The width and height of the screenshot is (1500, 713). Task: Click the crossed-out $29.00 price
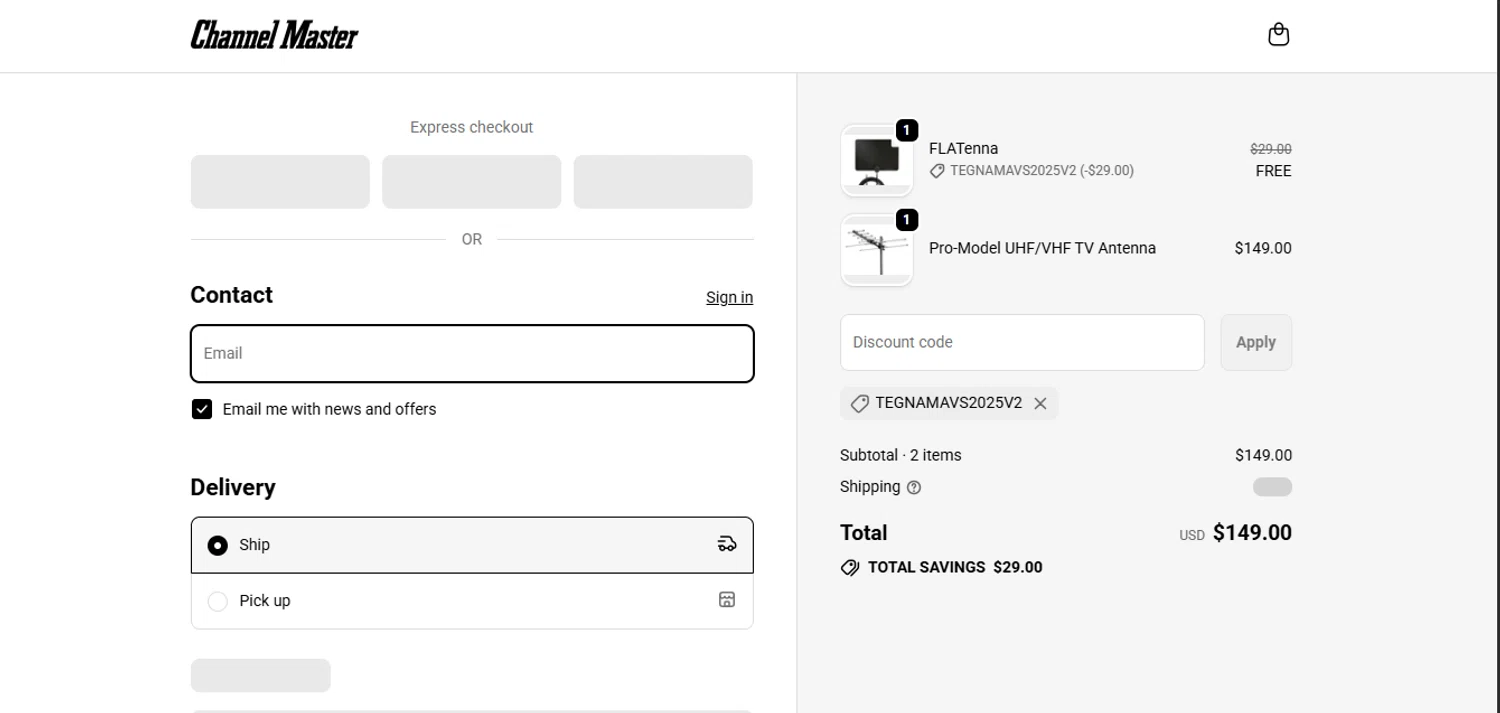tap(1271, 149)
